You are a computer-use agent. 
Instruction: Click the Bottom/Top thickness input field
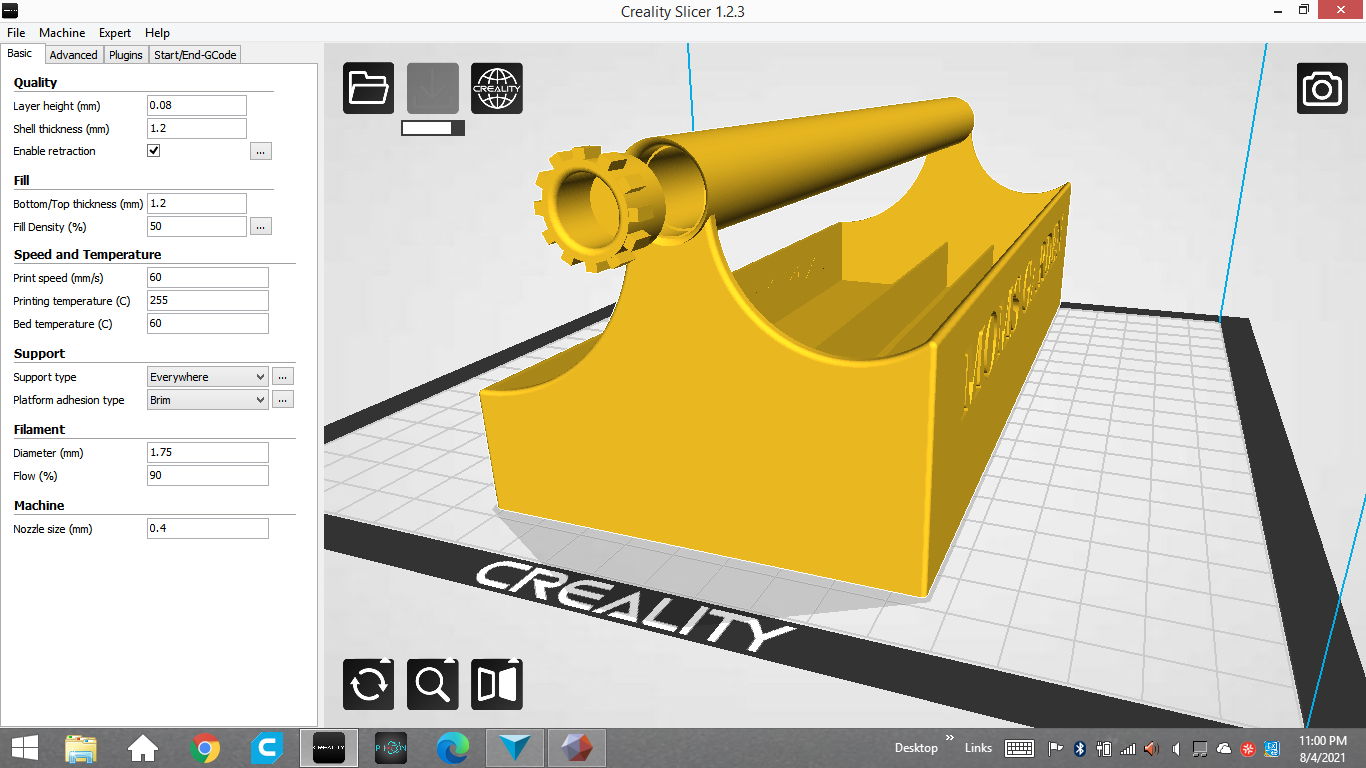(x=197, y=203)
